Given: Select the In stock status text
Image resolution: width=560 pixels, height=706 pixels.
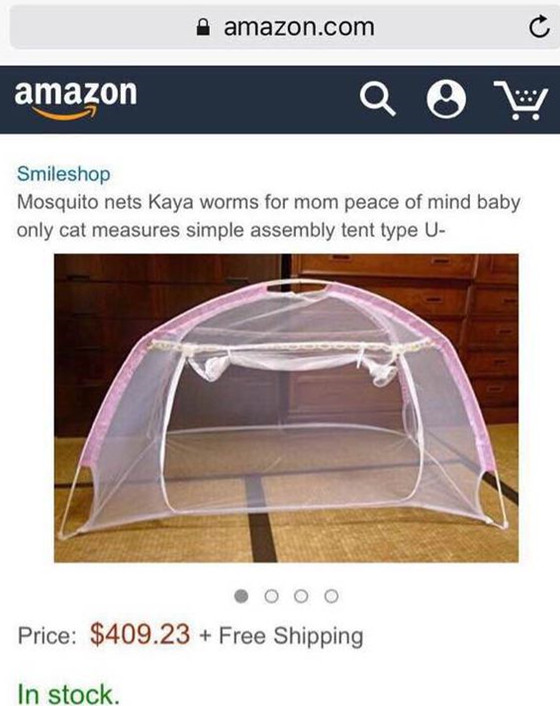Looking at the screenshot, I should (x=68, y=694).
